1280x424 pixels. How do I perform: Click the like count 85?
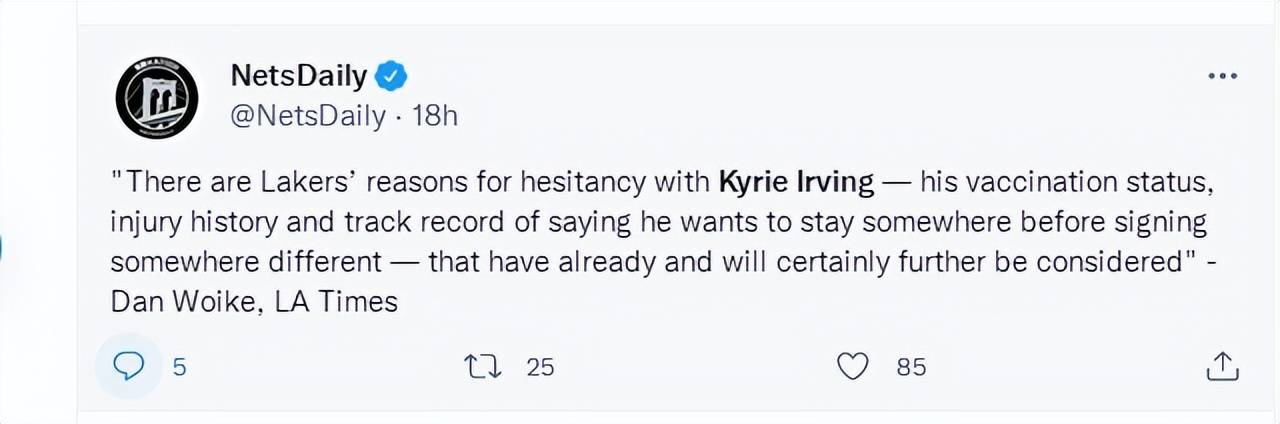[x=911, y=367]
